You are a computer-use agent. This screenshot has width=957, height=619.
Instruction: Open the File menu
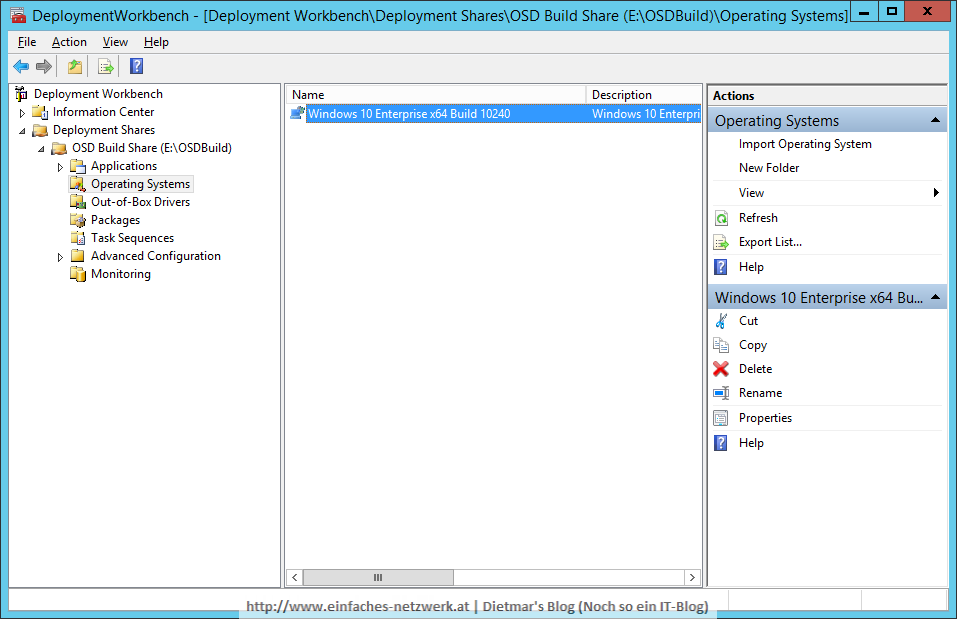[27, 42]
